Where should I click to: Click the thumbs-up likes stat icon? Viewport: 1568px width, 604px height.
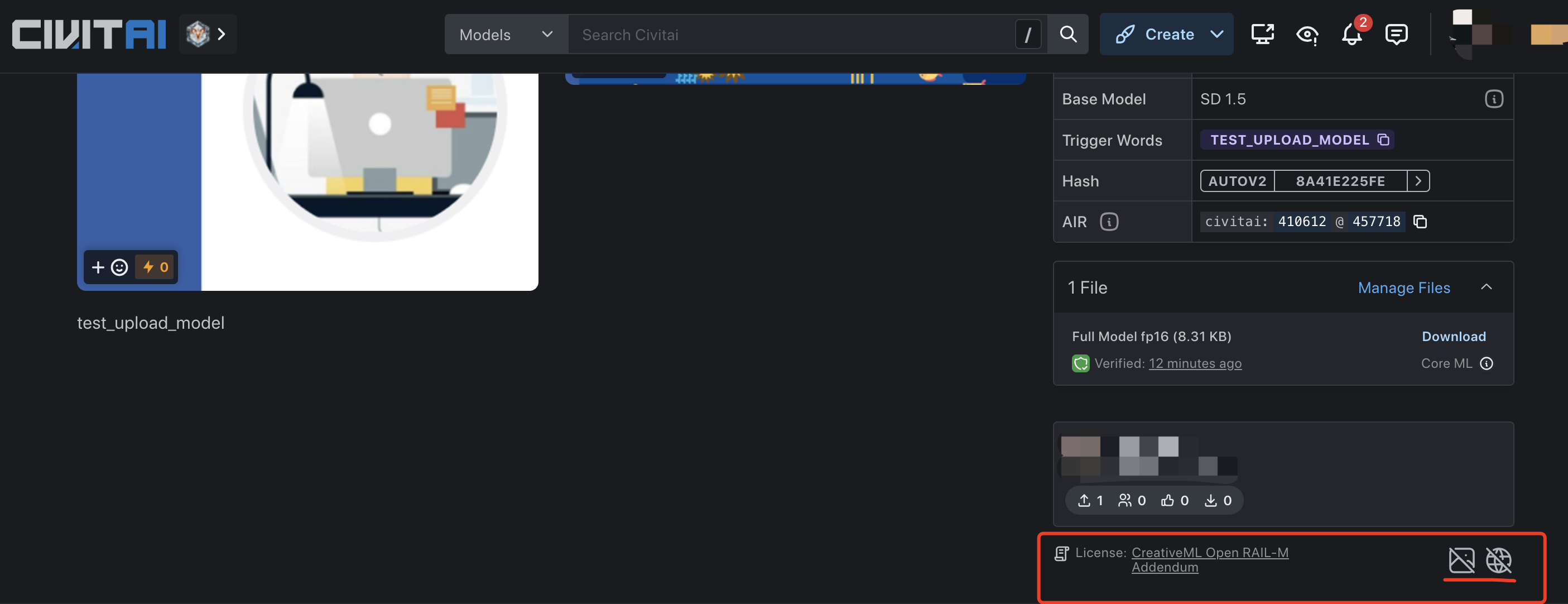1167,501
